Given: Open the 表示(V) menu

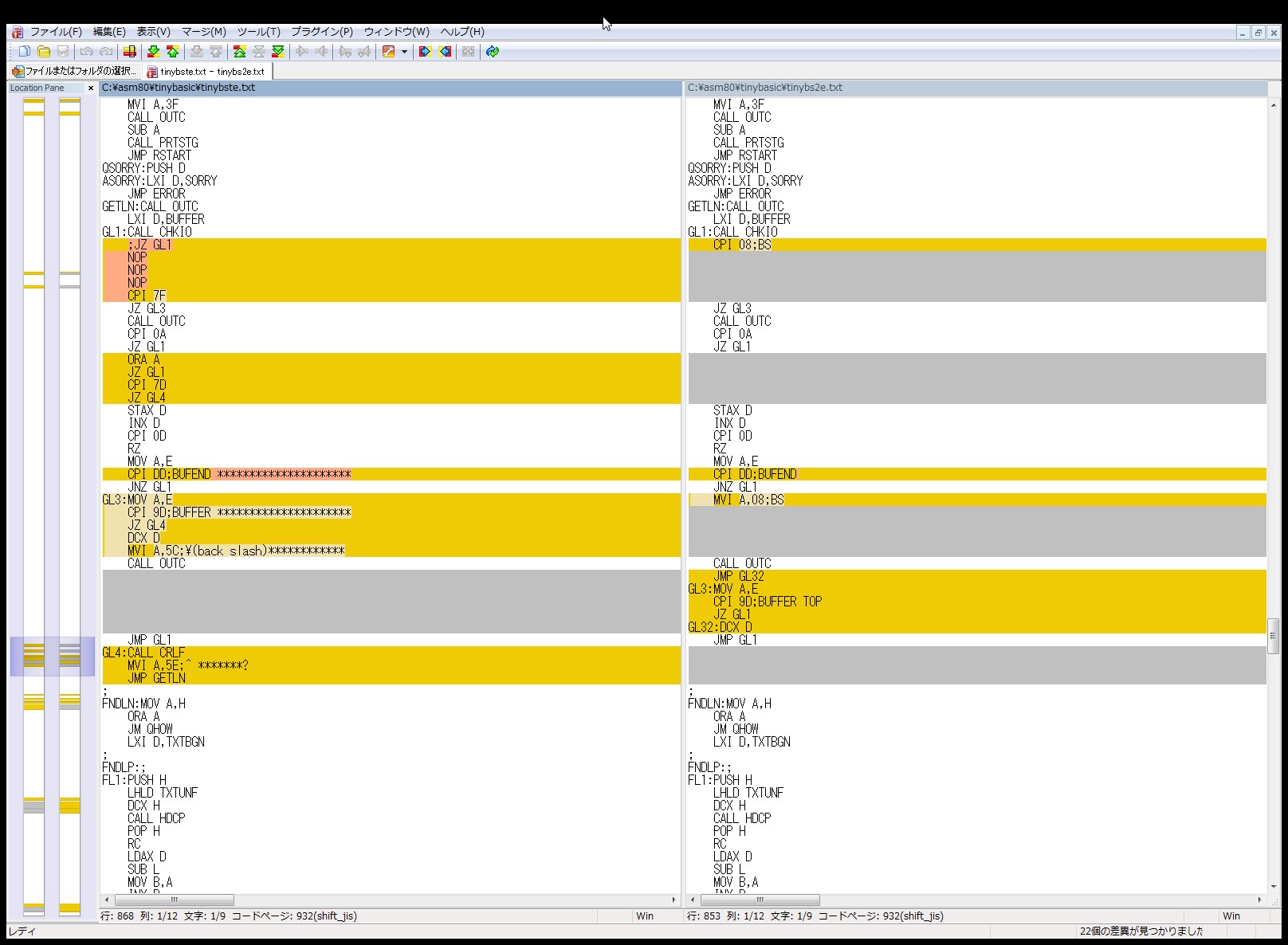Looking at the screenshot, I should click(153, 32).
